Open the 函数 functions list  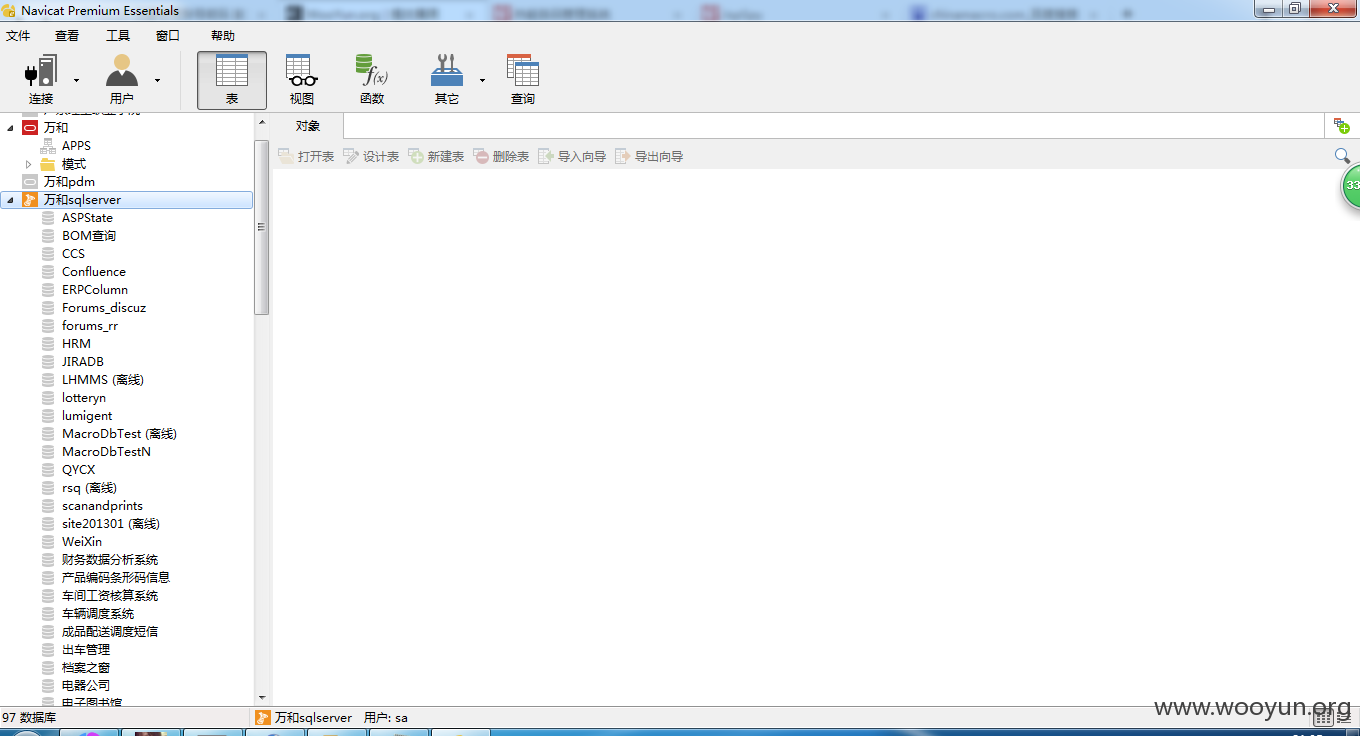(372, 80)
